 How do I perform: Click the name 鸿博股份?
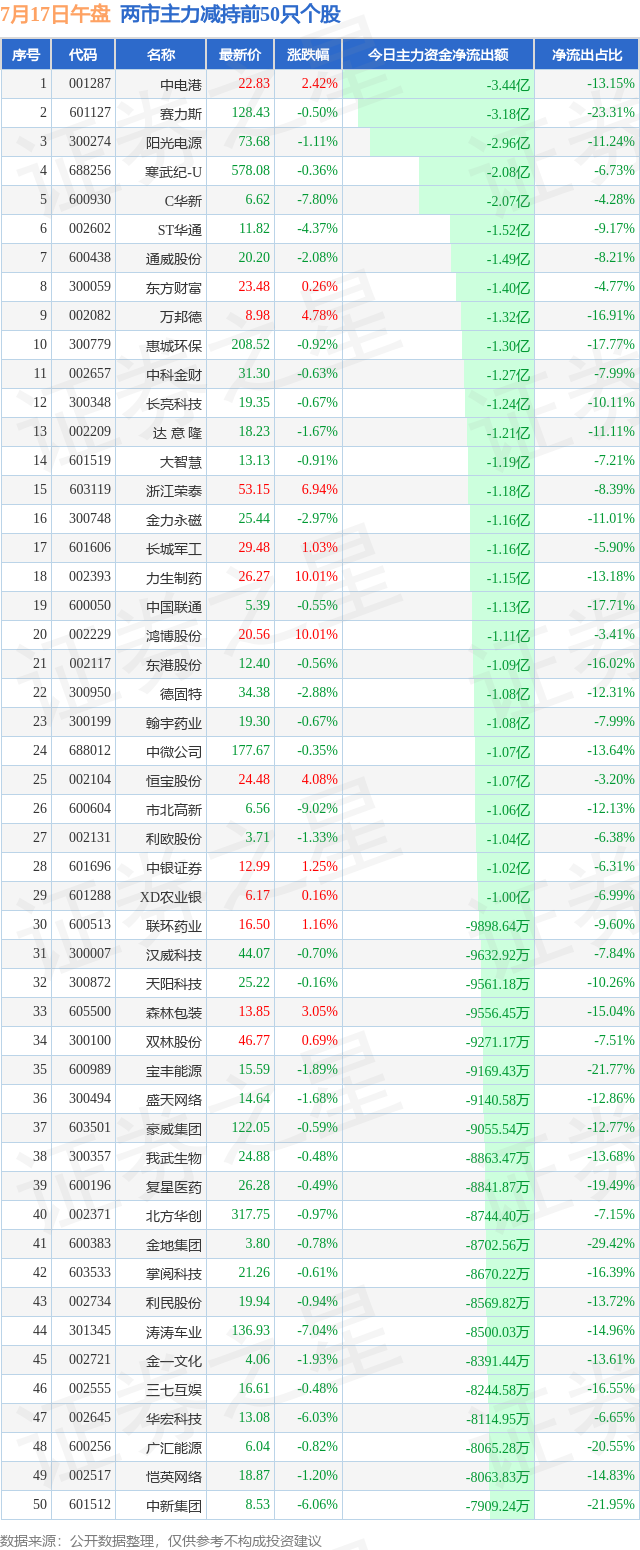[174, 635]
